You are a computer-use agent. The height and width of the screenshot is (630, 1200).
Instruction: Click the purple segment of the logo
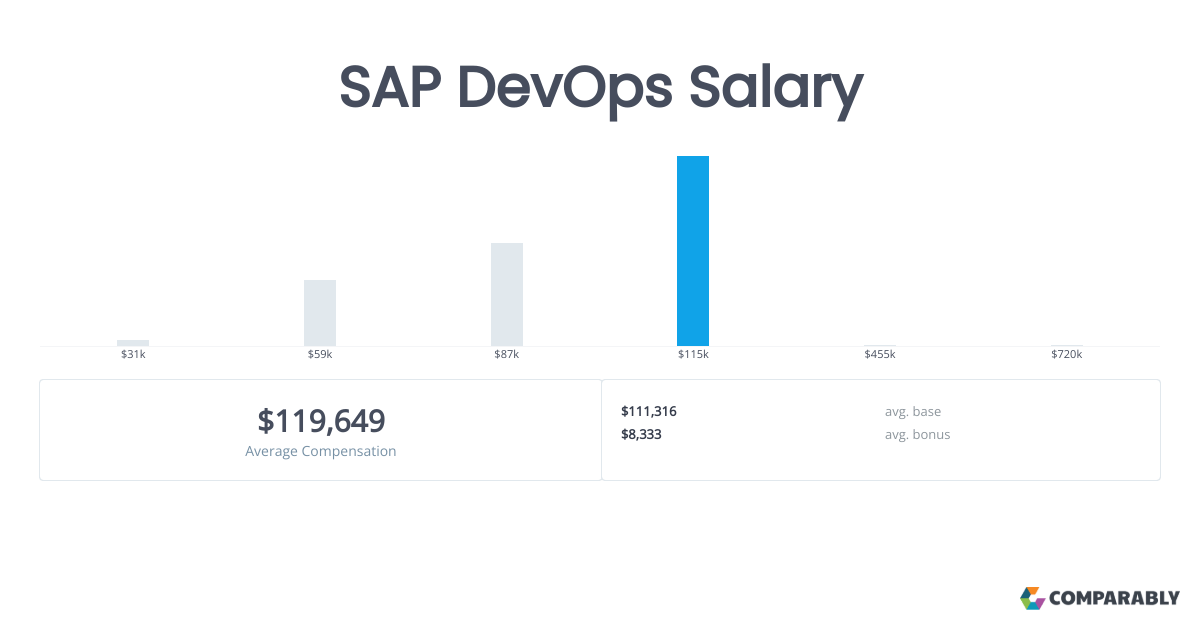pos(1041,602)
